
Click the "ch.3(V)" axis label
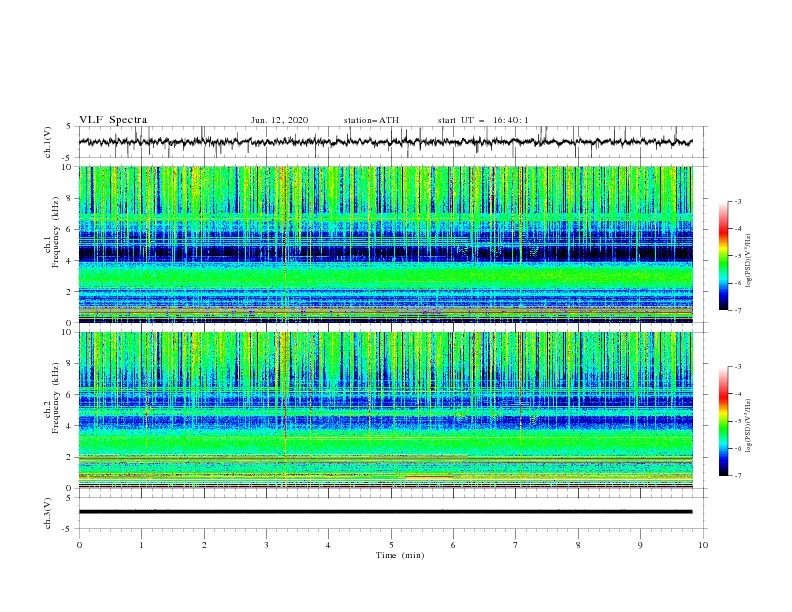pyautogui.click(x=48, y=513)
